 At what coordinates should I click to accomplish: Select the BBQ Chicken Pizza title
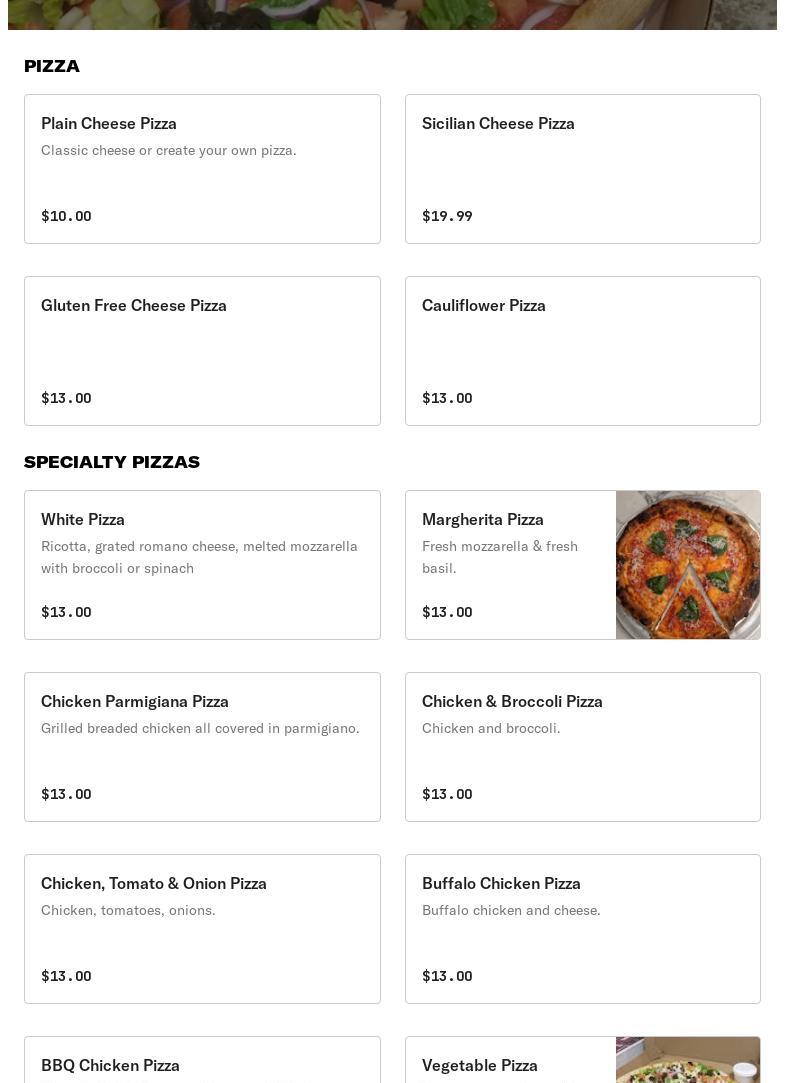[111, 1065]
